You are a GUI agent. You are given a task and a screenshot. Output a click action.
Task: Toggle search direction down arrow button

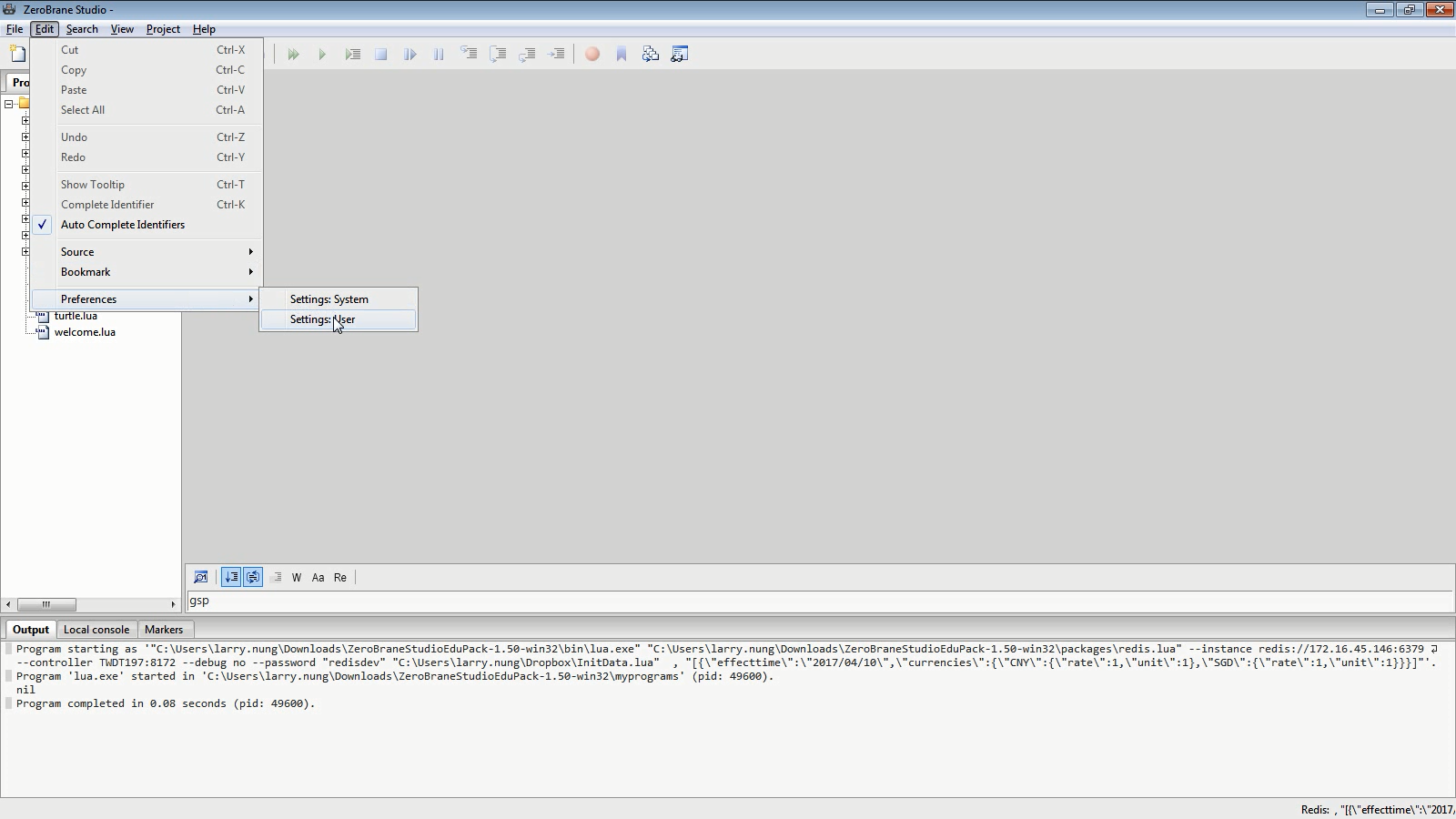[x=231, y=577]
